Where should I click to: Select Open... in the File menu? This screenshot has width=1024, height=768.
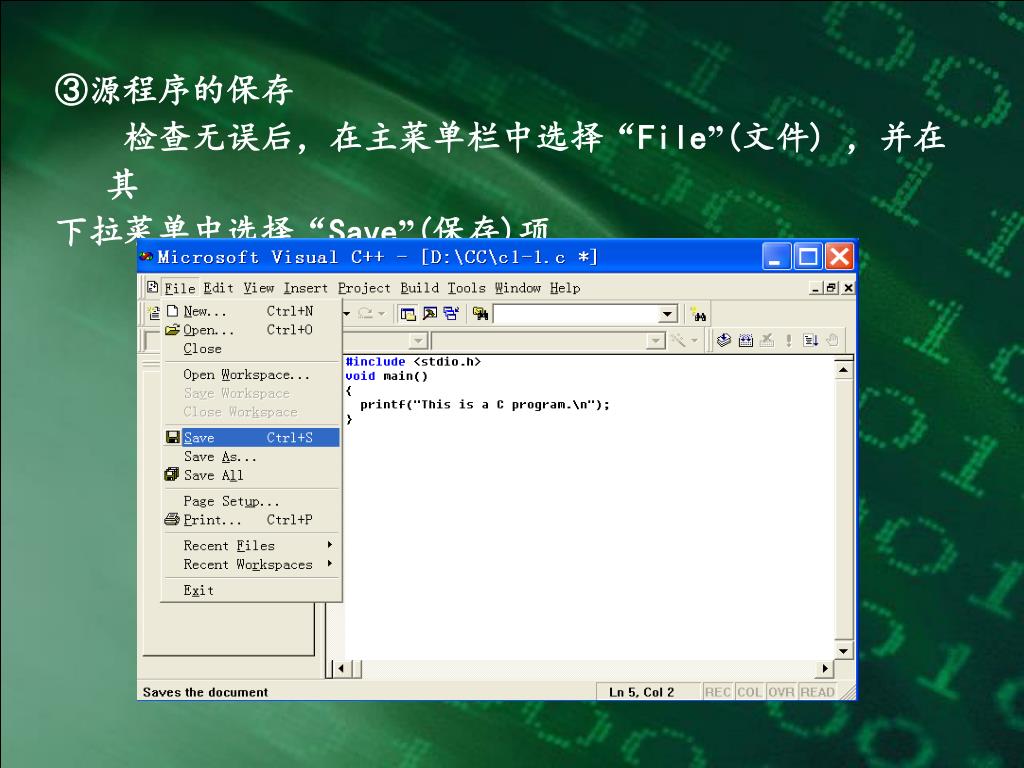coord(251,330)
